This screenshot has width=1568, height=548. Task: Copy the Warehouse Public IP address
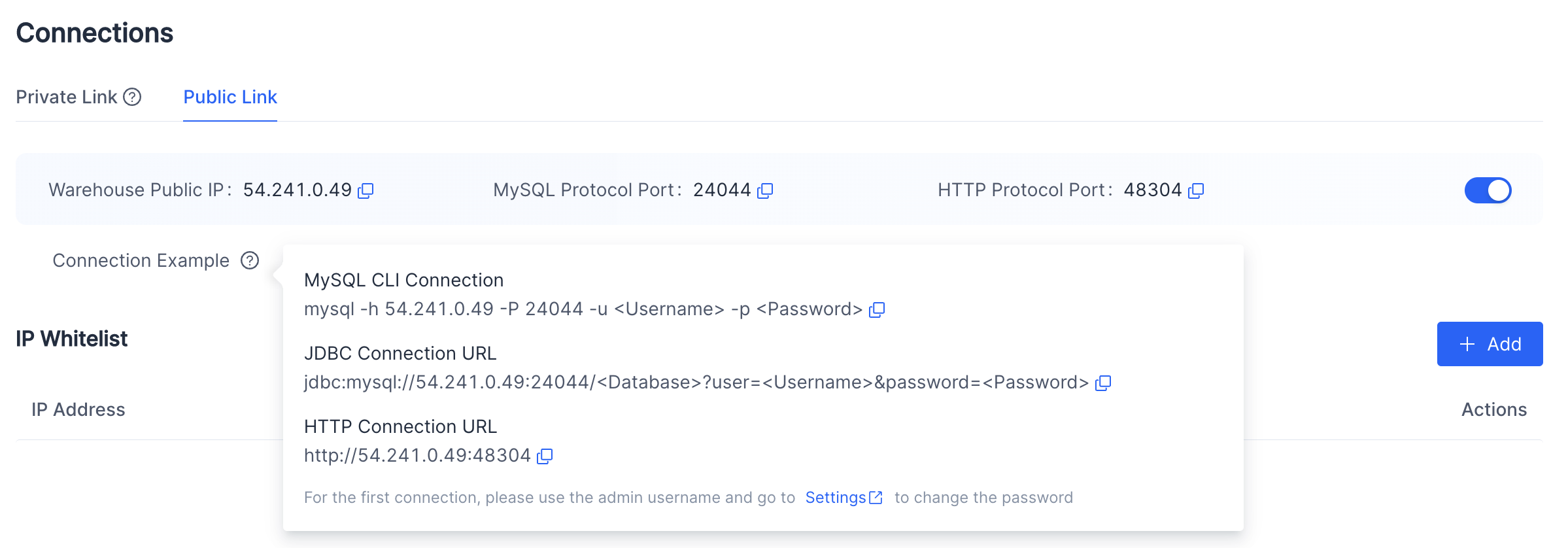click(366, 190)
